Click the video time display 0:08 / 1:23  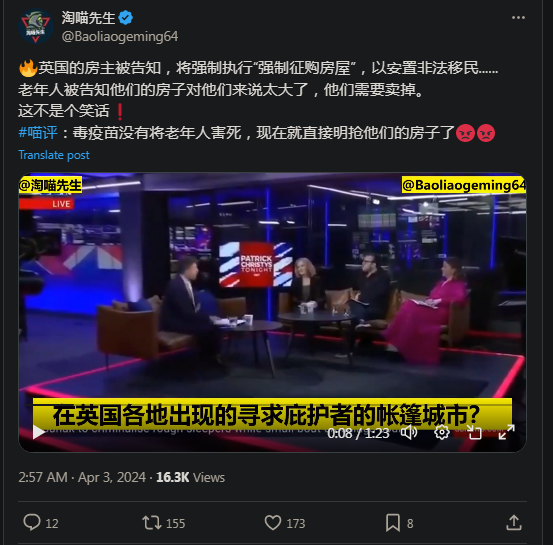pyautogui.click(x=358, y=433)
